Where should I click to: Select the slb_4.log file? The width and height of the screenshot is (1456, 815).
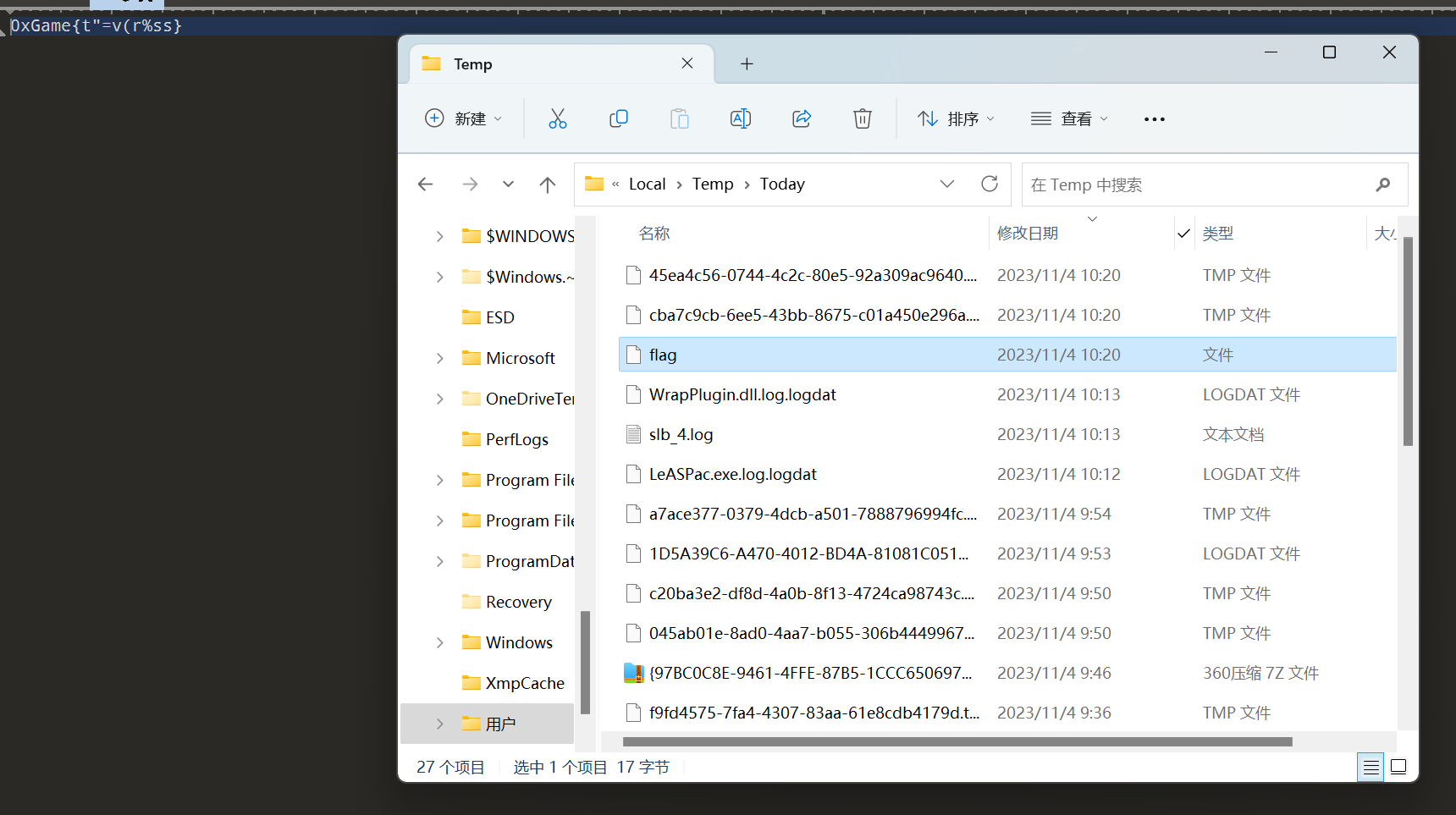(x=681, y=434)
